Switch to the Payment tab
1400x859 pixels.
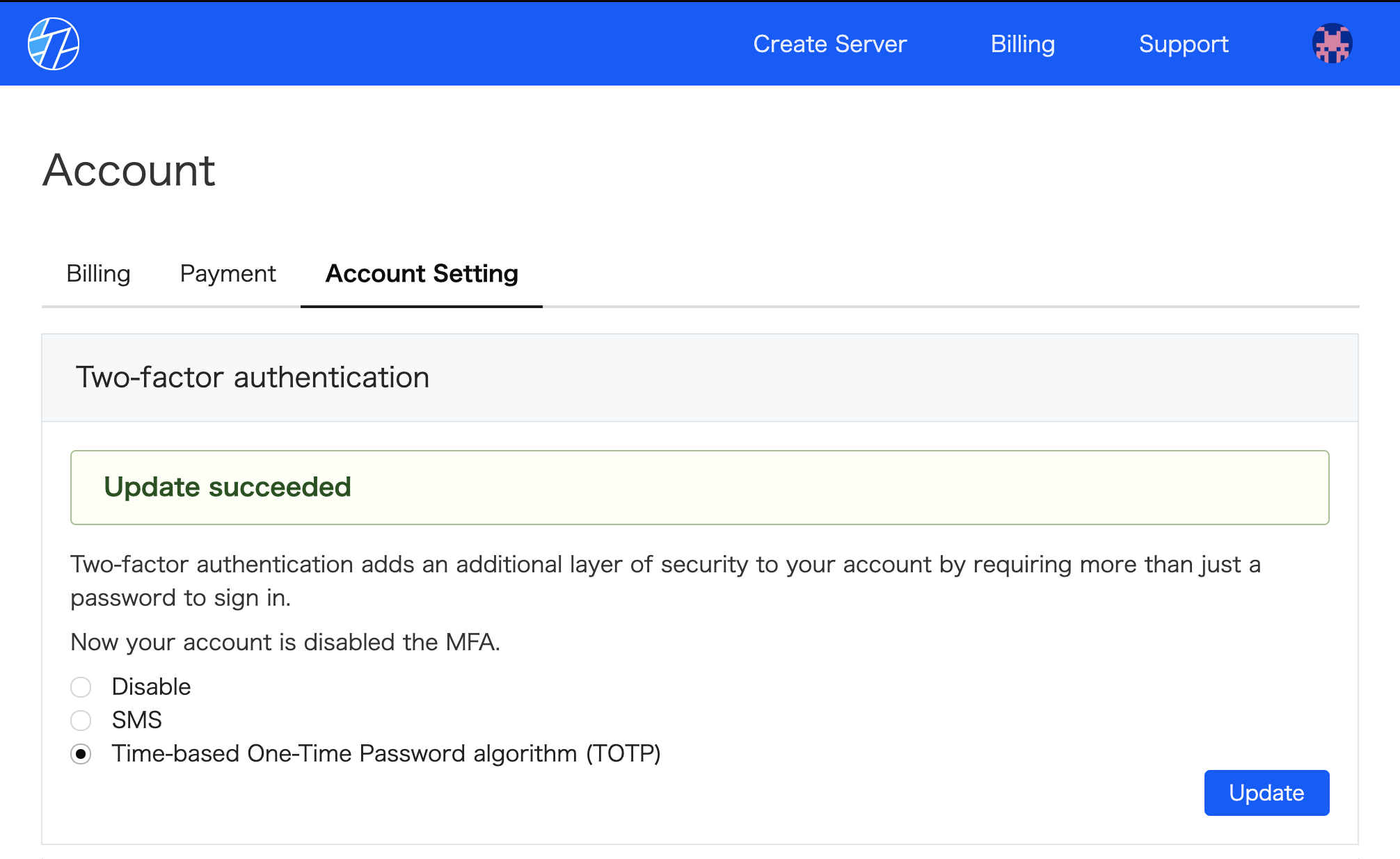point(228,273)
